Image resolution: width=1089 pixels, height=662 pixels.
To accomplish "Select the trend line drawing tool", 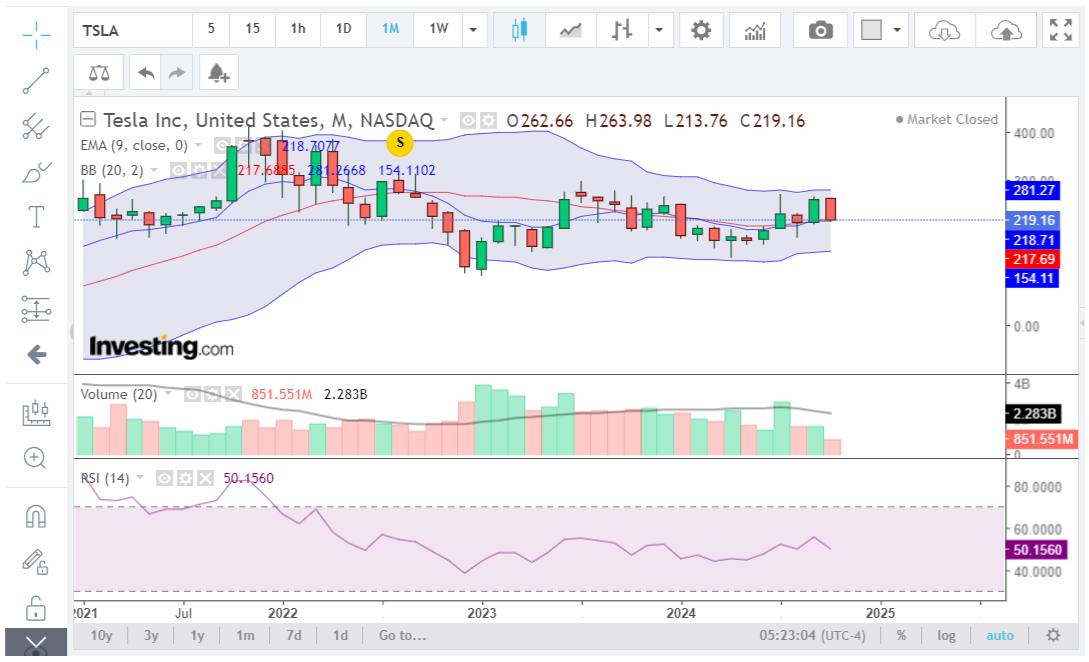I will pyautogui.click(x=35, y=81).
